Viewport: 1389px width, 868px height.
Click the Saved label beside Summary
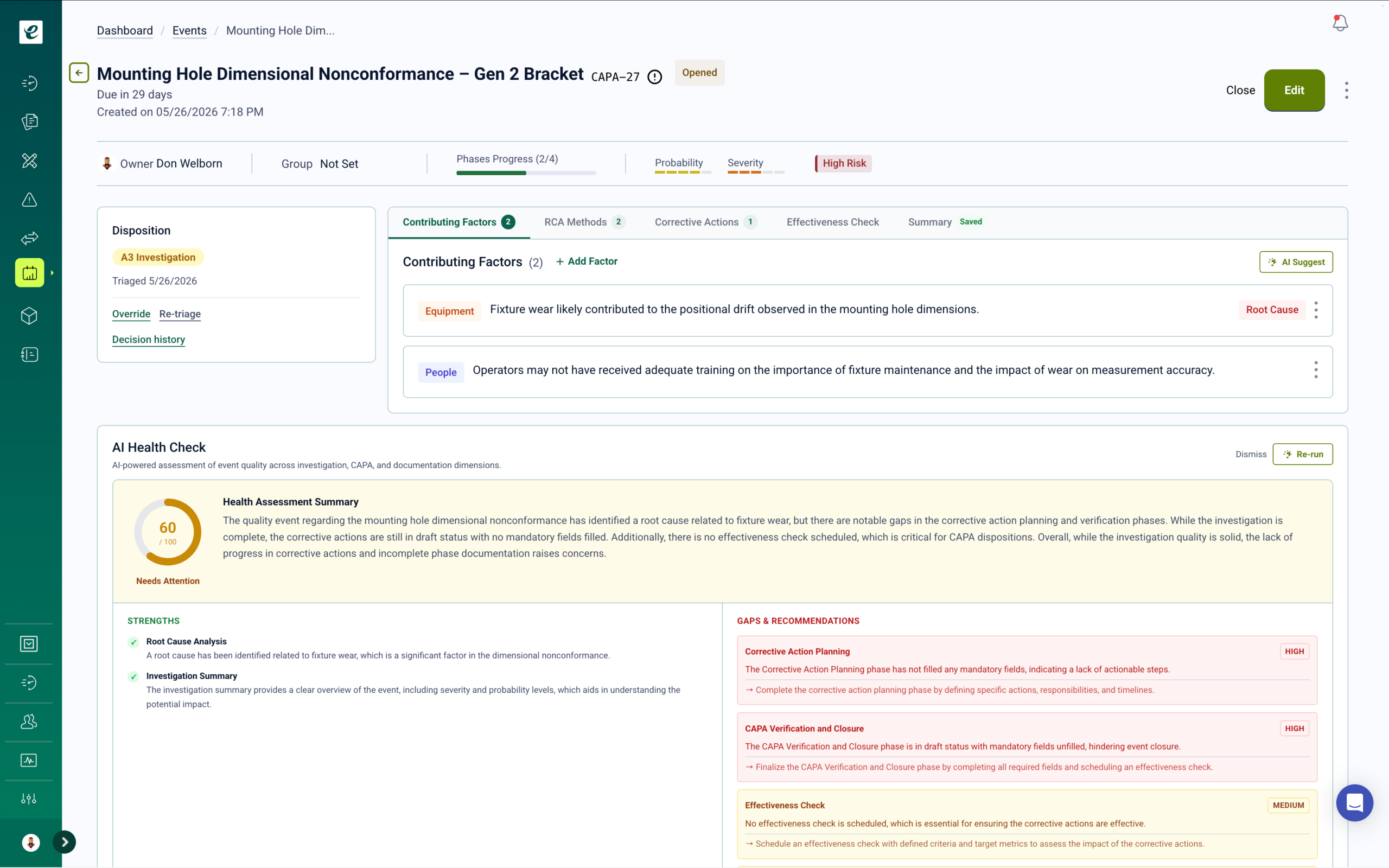[971, 221]
